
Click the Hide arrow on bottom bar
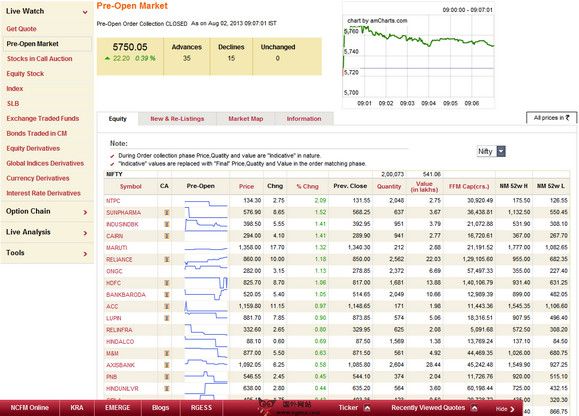[512, 409]
